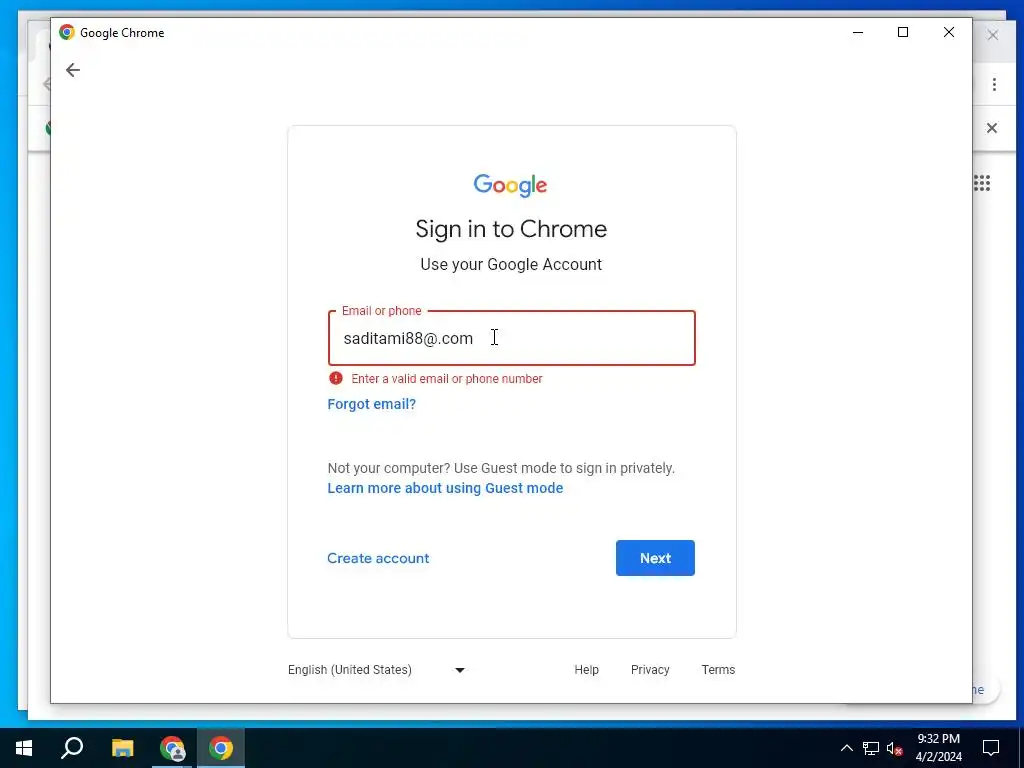Open the Forgot email? link

click(372, 404)
